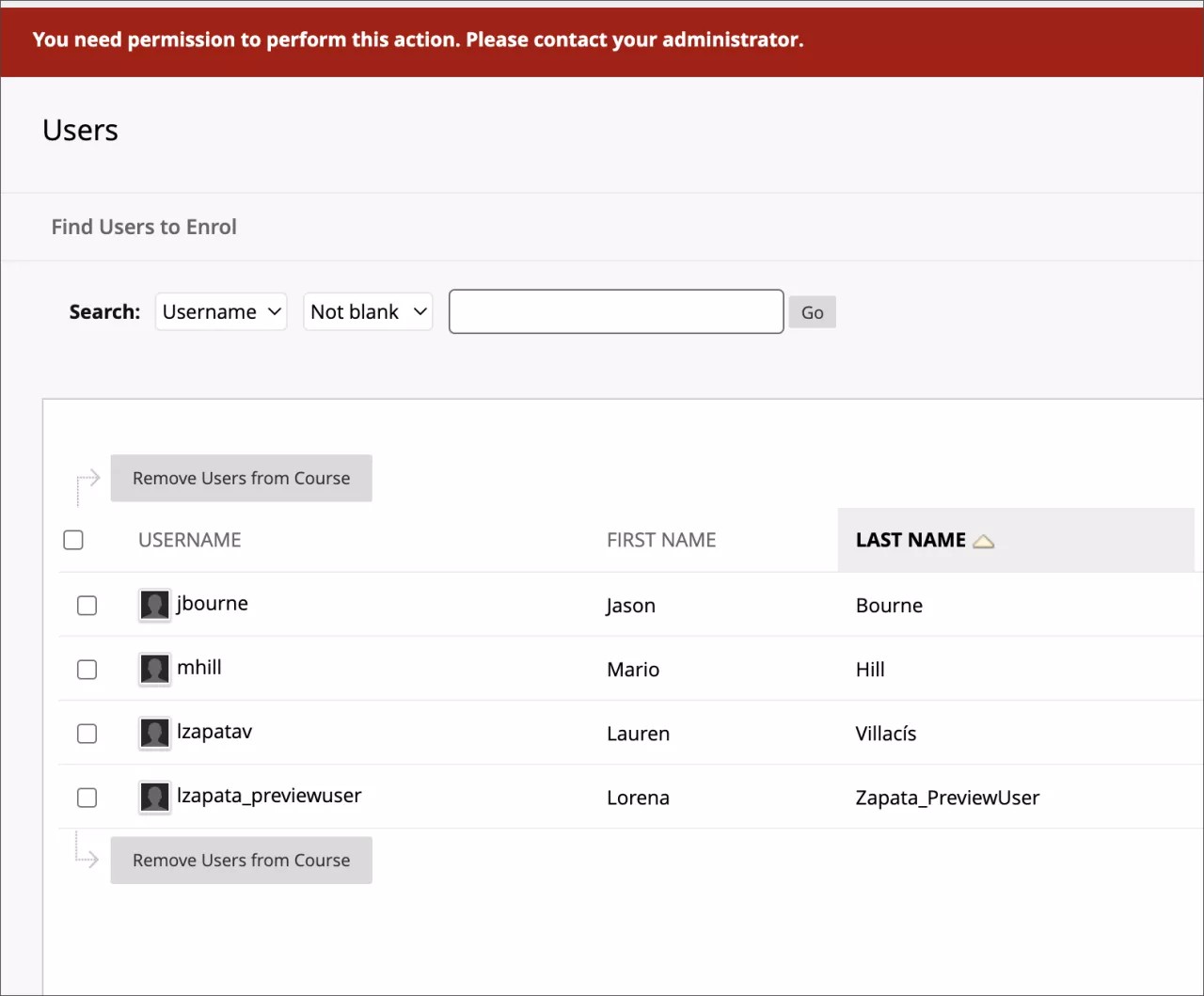Check the checkbox for mhill

[x=87, y=669]
